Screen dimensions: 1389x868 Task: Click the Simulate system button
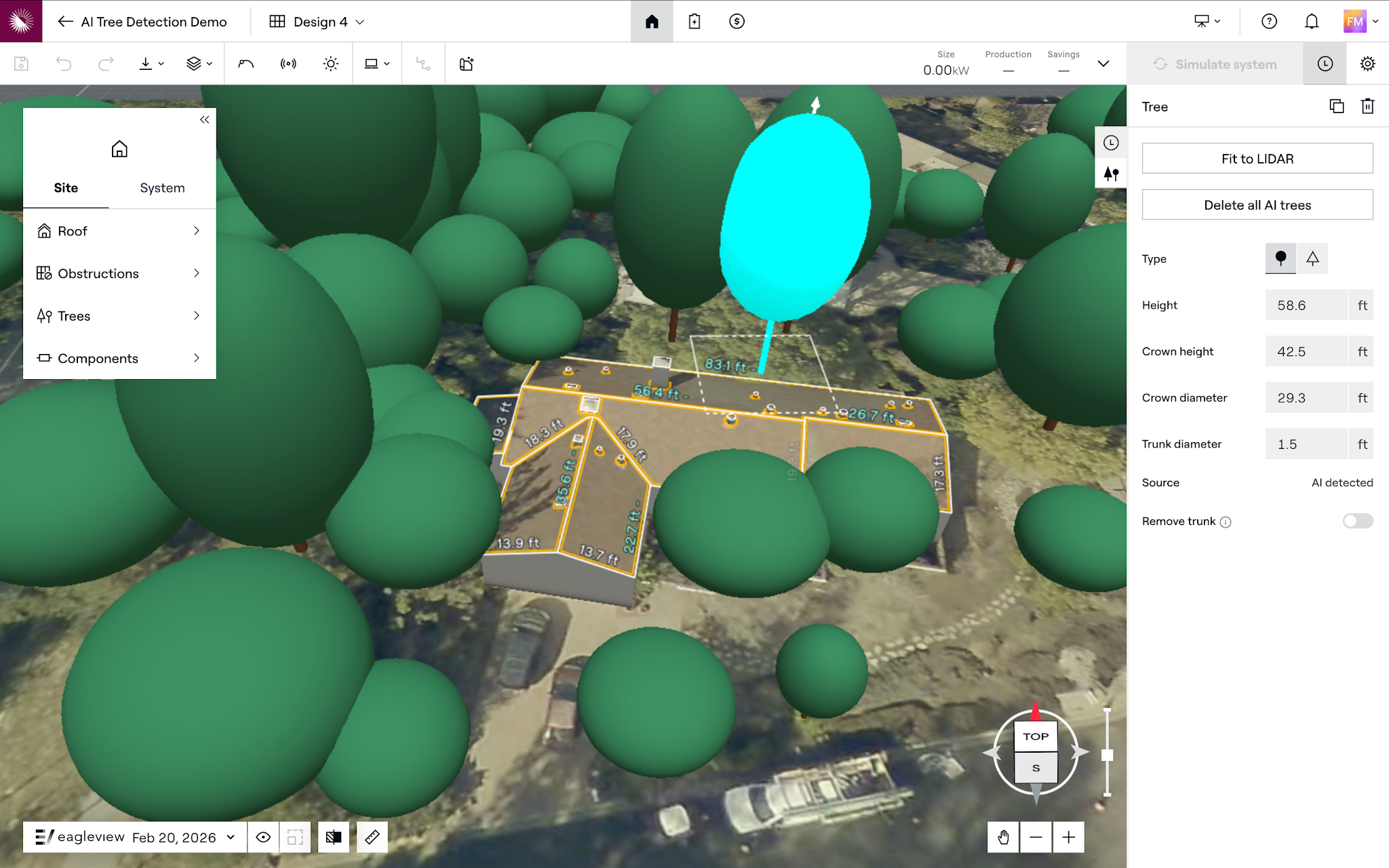point(1215,64)
